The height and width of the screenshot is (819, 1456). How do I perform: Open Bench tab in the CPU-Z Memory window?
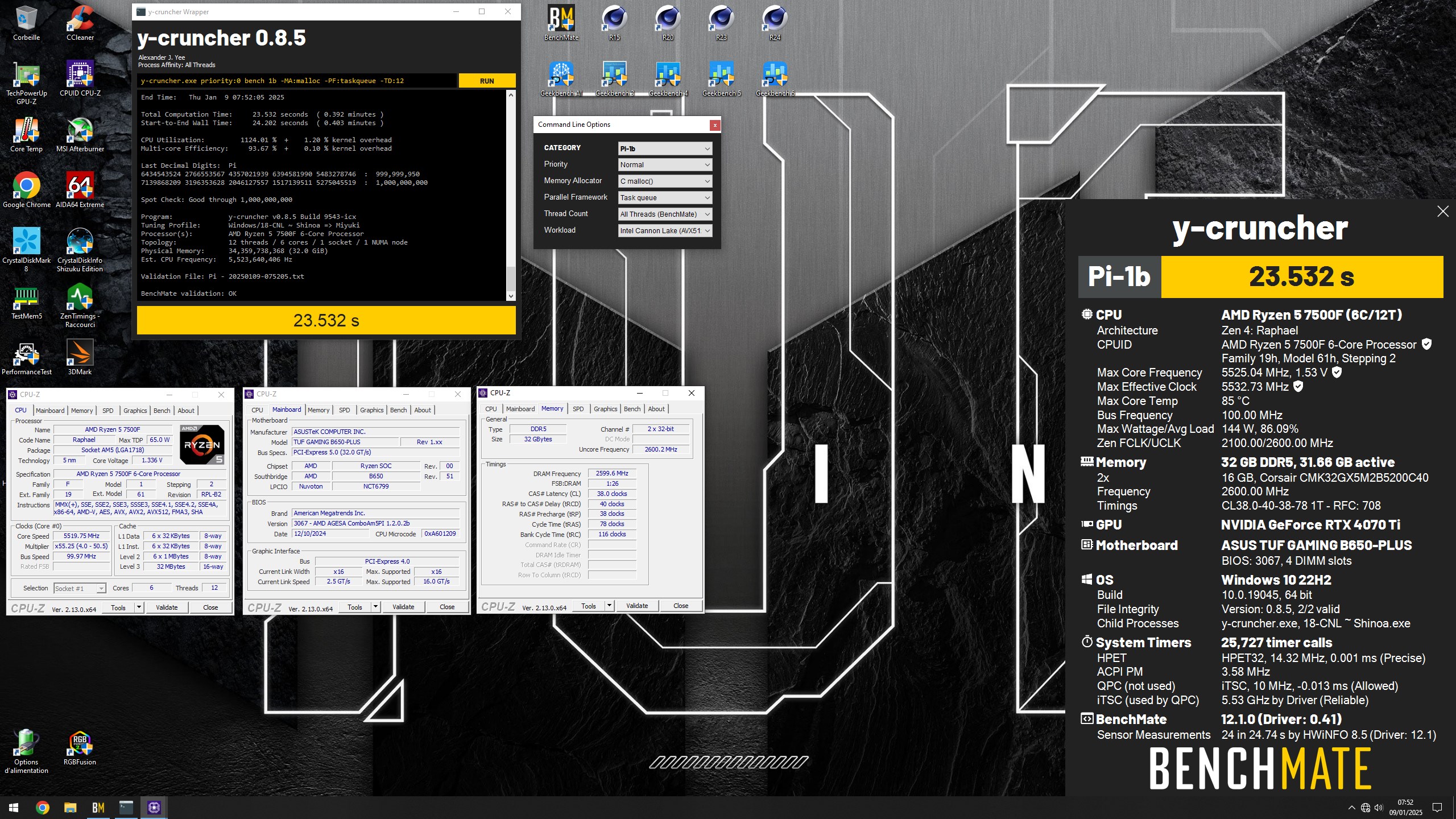[632, 408]
